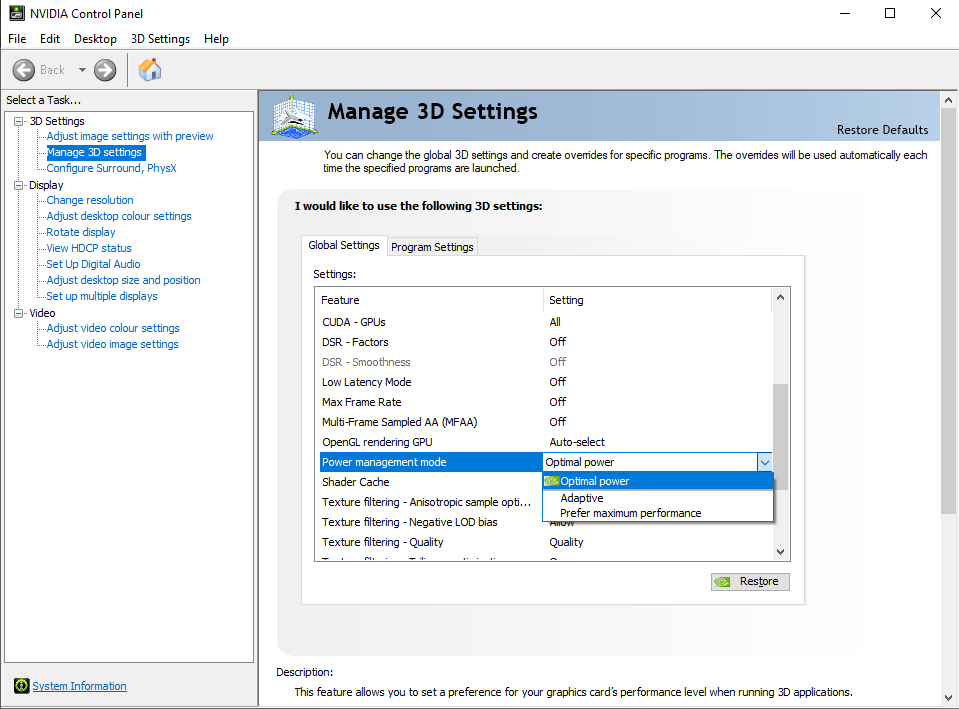
Task: Click the Auto-select value for OpenGL rendering GPU
Action: (577, 442)
